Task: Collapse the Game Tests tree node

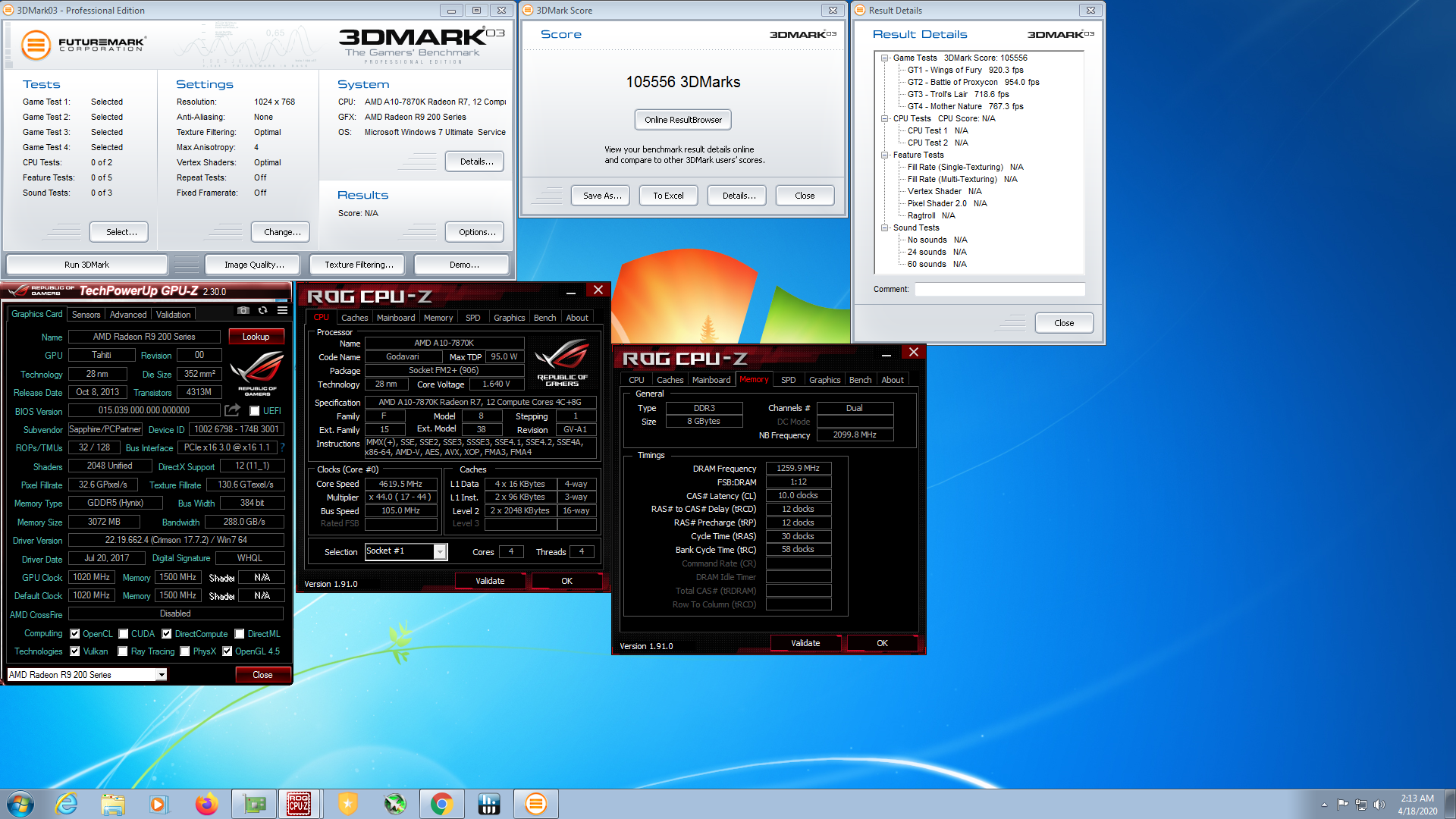Action: [x=884, y=58]
